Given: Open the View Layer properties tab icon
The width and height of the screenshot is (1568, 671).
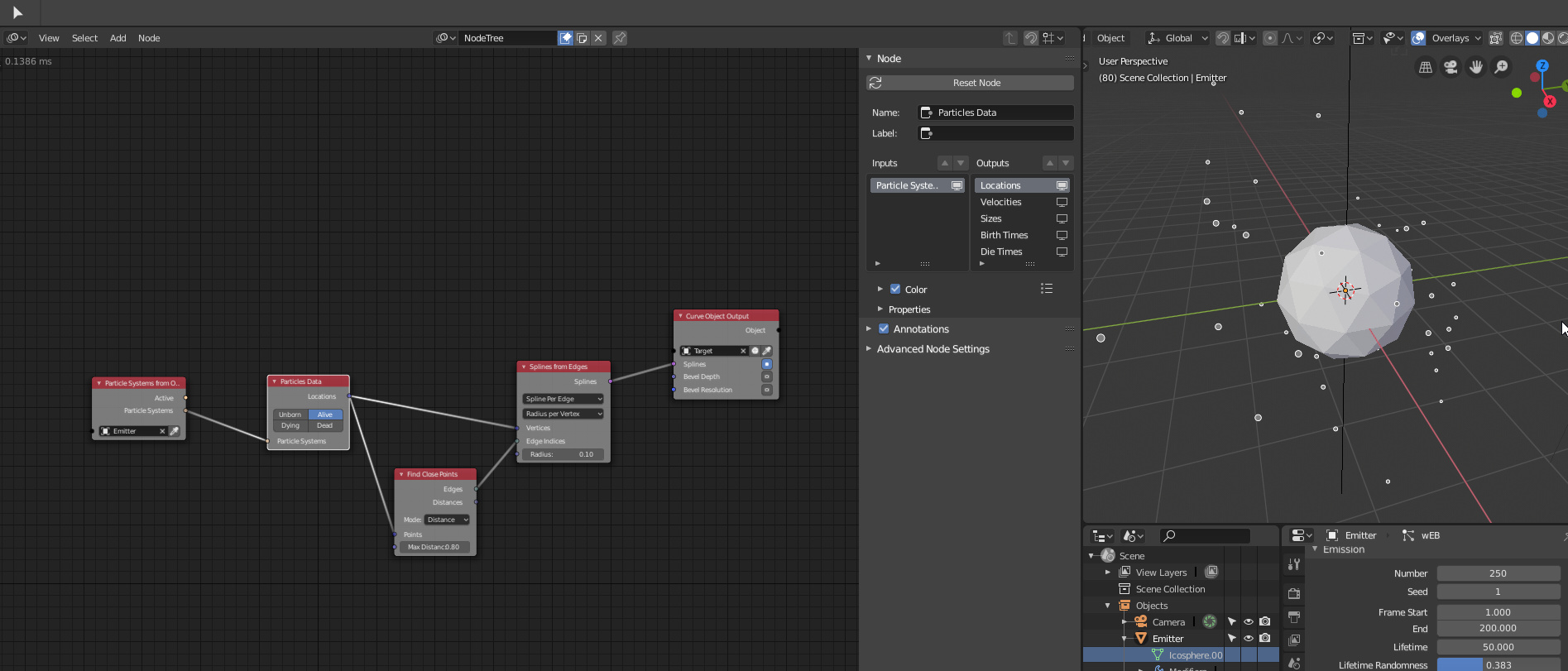Looking at the screenshot, I should 1294,640.
